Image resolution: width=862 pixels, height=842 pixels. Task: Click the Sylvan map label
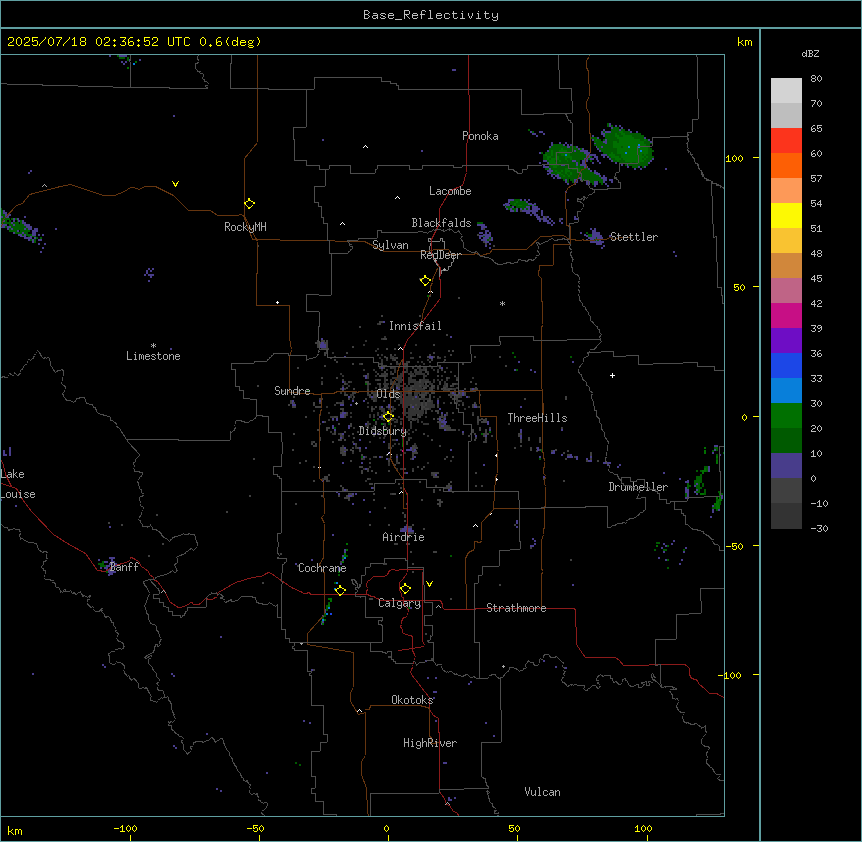[390, 245]
